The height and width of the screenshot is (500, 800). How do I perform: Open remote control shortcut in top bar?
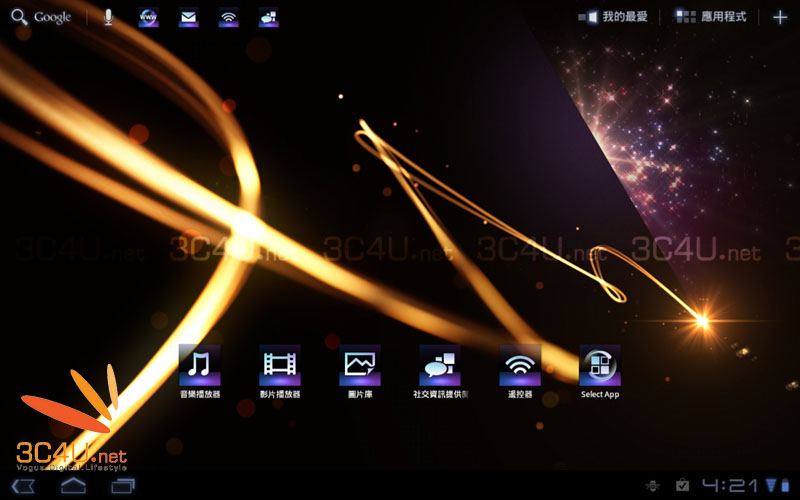tap(229, 17)
